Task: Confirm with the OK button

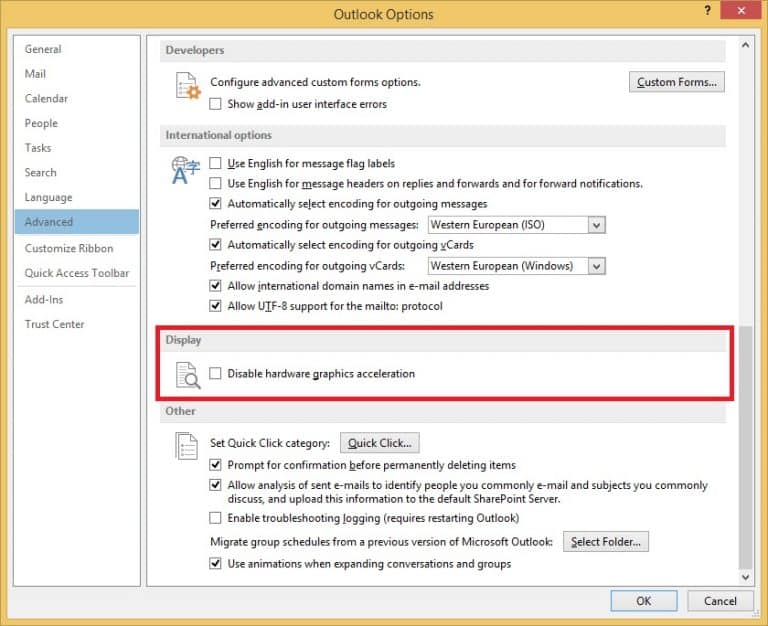Action: [644, 601]
